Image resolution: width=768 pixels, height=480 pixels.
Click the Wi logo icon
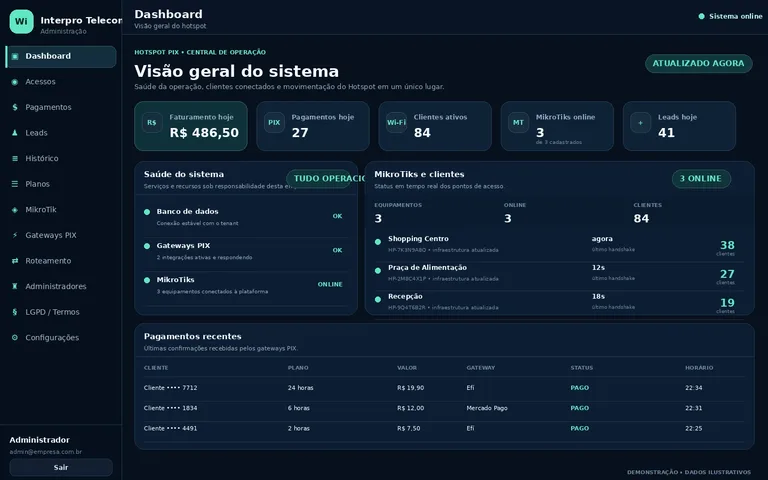(22, 22)
